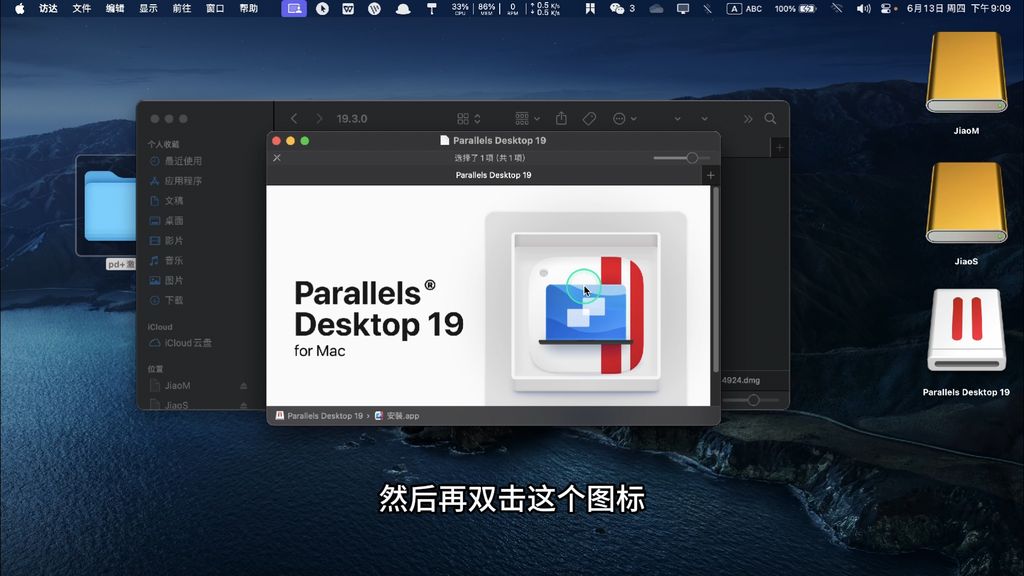Add a new tab in the back Finder window

779,148
